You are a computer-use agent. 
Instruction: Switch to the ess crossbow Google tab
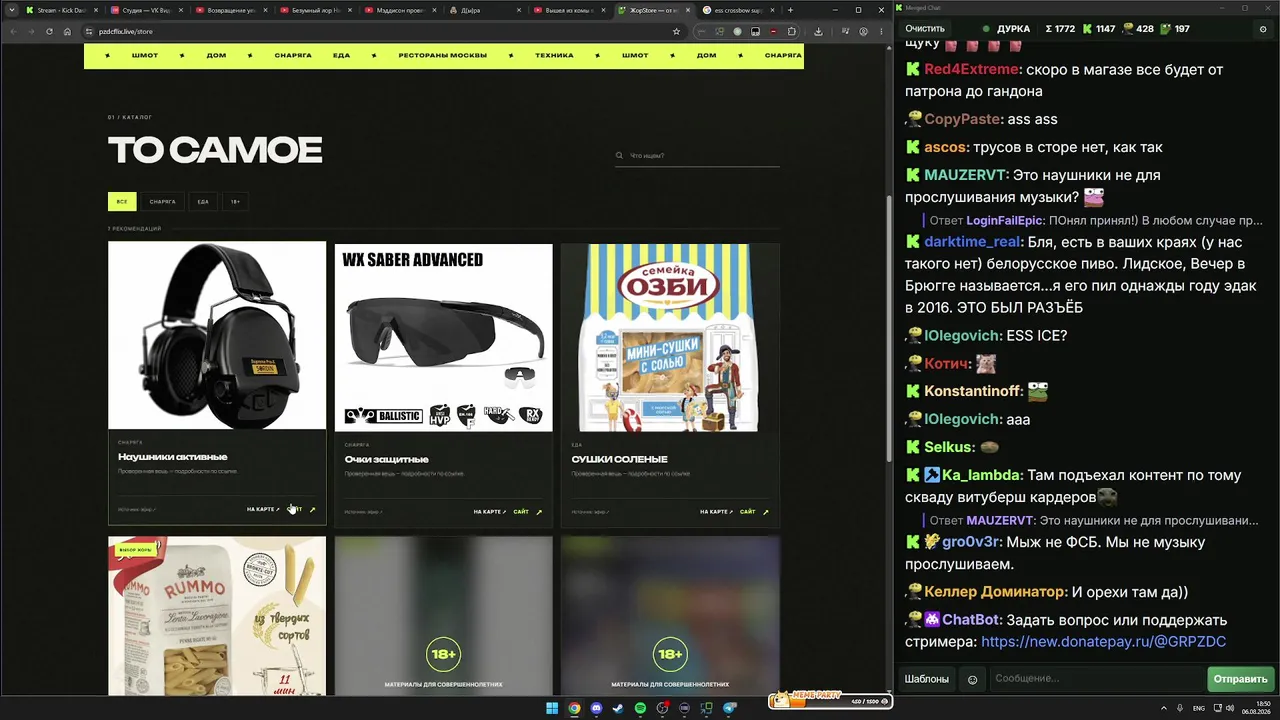click(x=736, y=10)
